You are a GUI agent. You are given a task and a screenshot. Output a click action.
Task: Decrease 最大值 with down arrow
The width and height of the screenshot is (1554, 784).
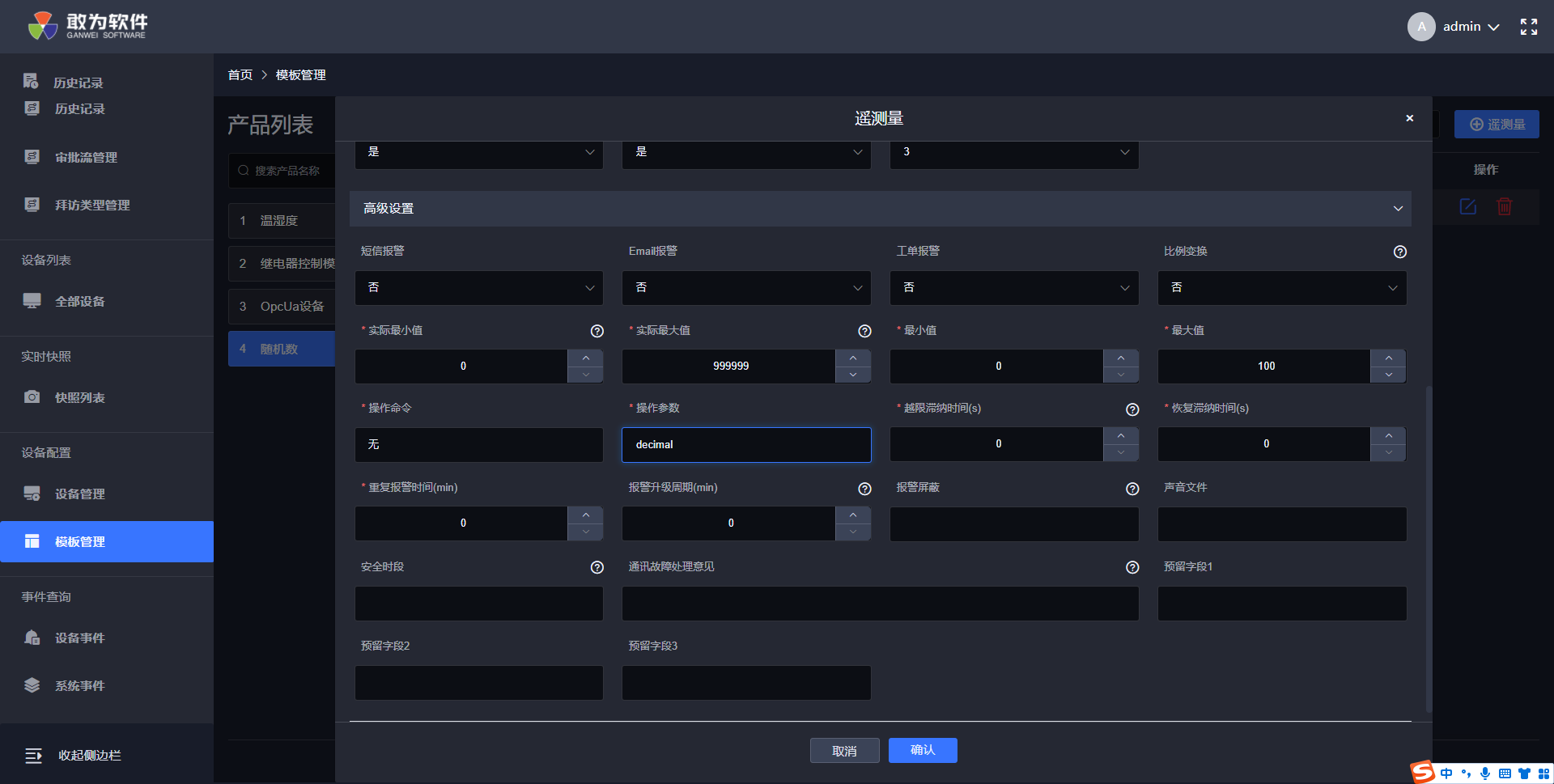[x=1388, y=375]
